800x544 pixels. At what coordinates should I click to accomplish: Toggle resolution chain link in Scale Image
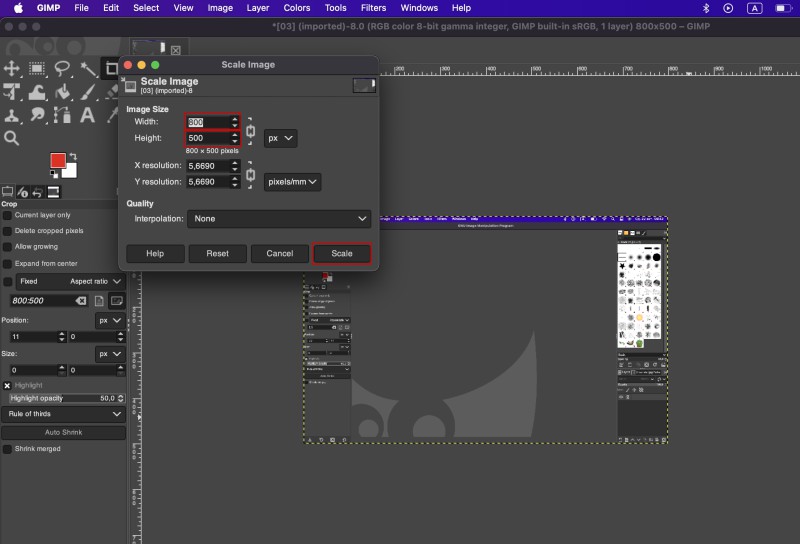[251, 175]
